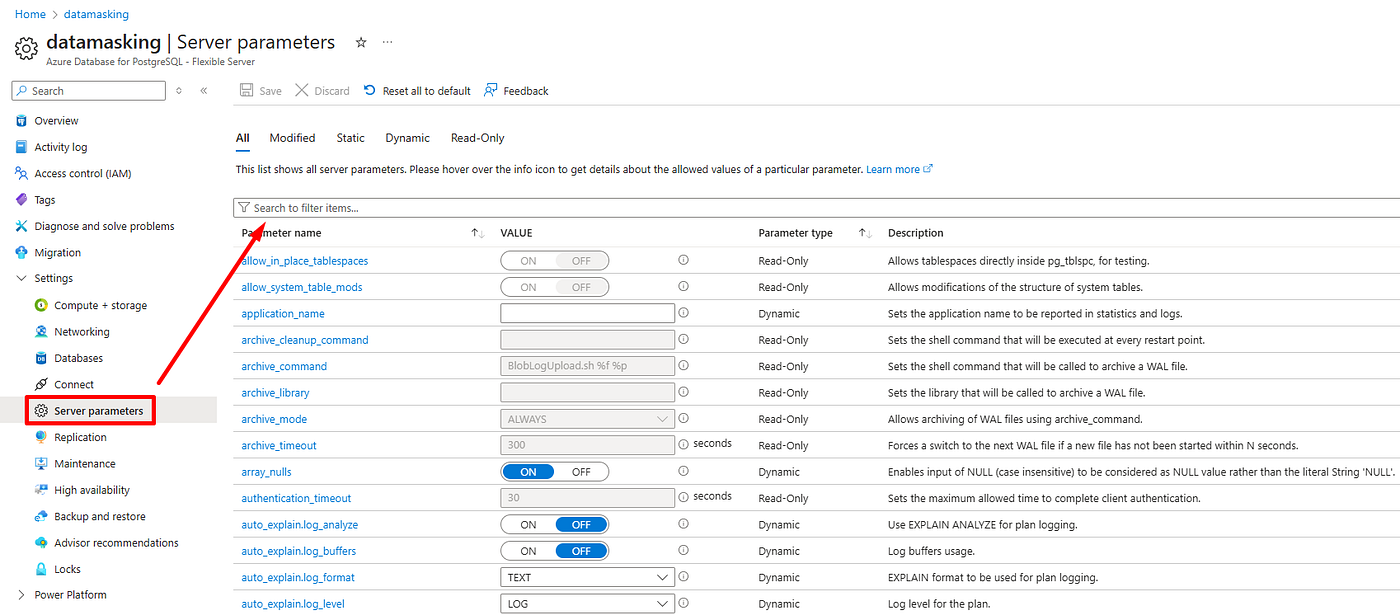Click the Reset all to default icon
1400x615 pixels.
coord(370,91)
